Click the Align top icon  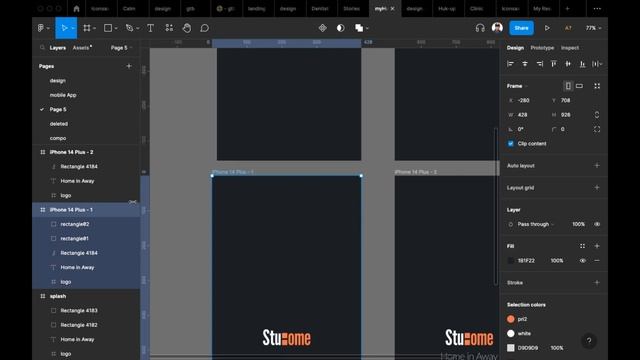click(553, 64)
